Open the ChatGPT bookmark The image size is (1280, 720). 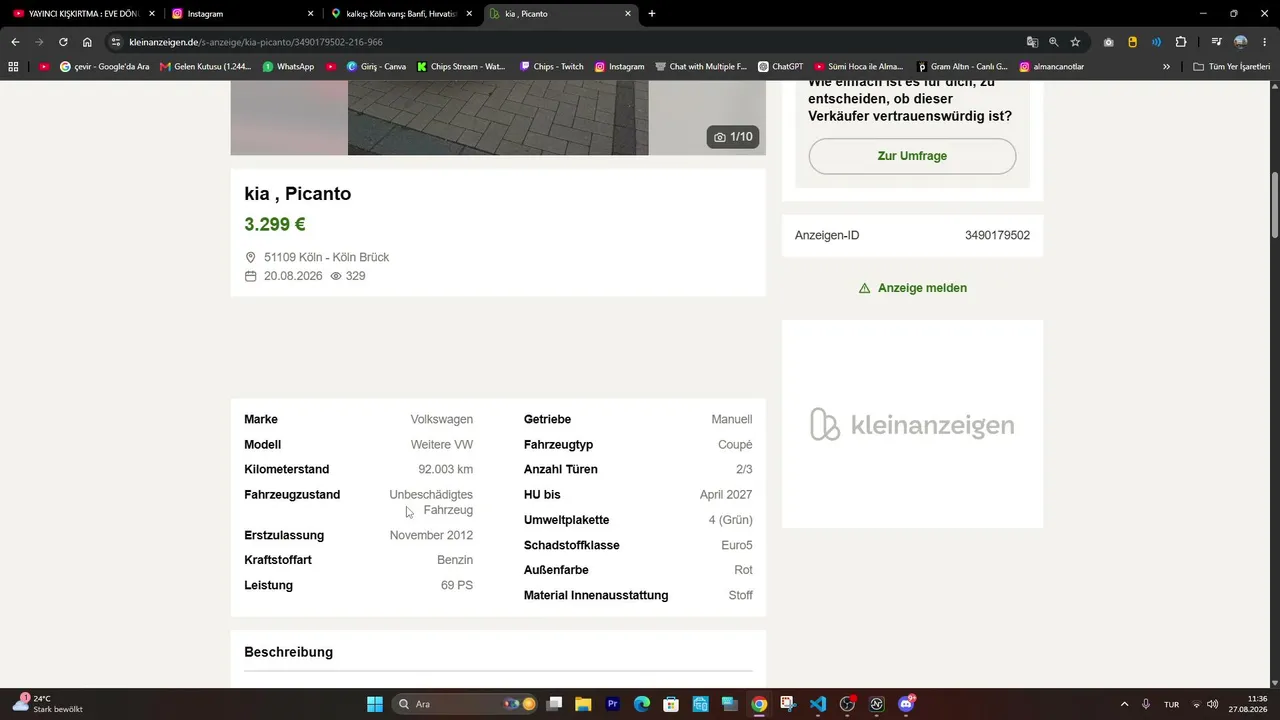pyautogui.click(x=780, y=67)
